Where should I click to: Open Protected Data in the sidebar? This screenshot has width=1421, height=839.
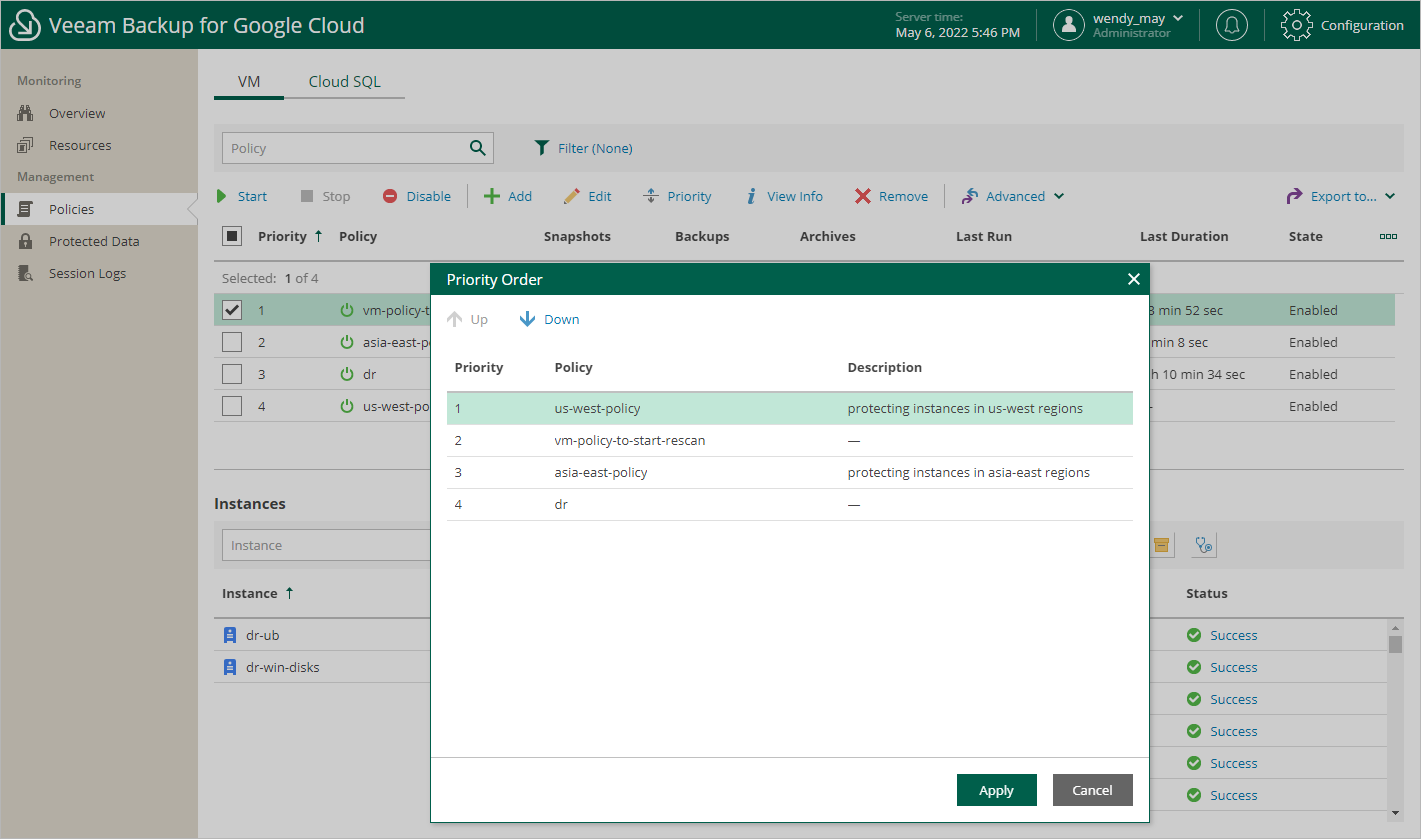[x=94, y=241]
